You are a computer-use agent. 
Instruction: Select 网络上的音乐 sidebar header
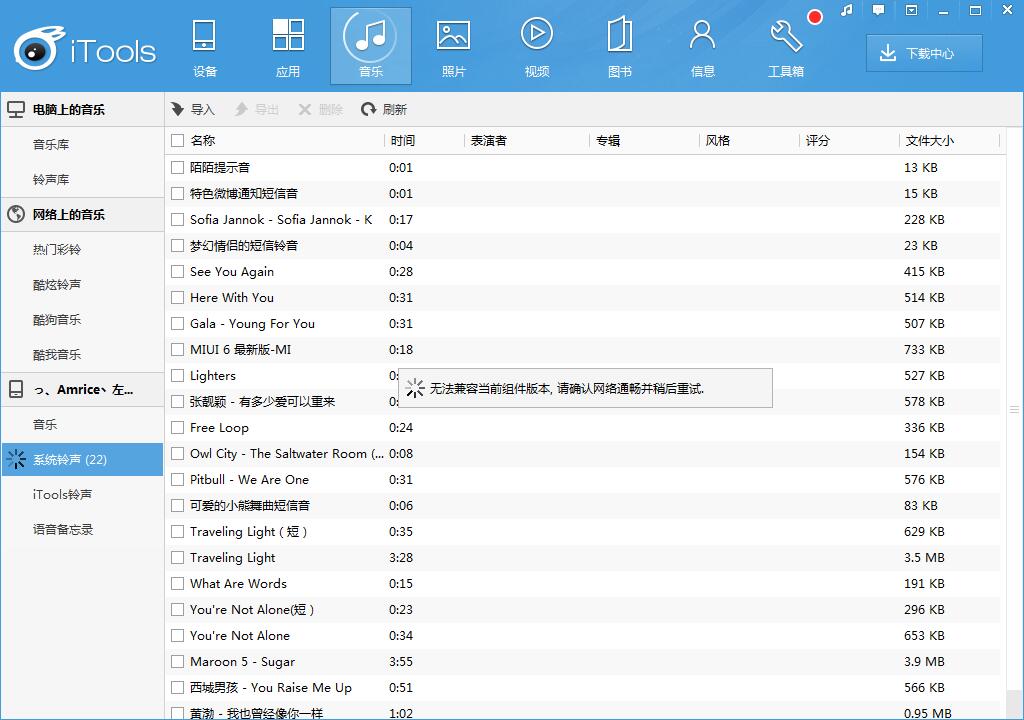click(x=82, y=215)
